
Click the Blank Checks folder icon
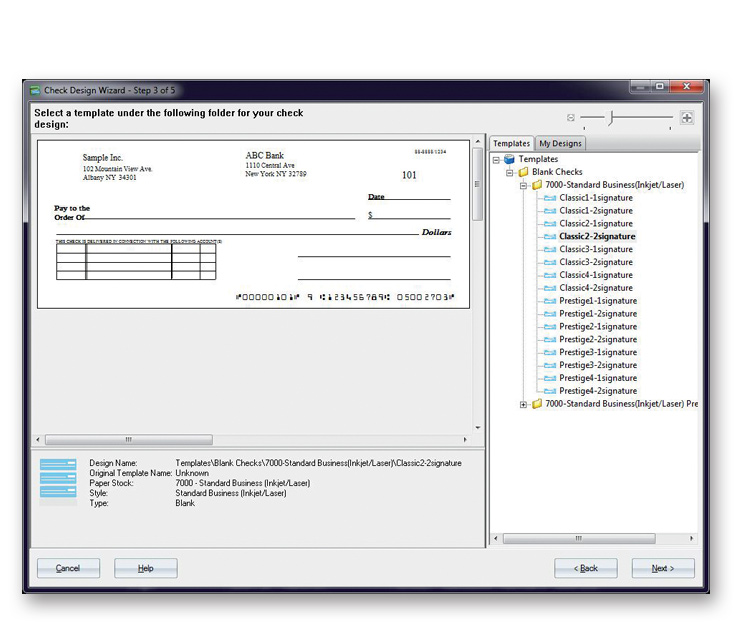tap(523, 172)
